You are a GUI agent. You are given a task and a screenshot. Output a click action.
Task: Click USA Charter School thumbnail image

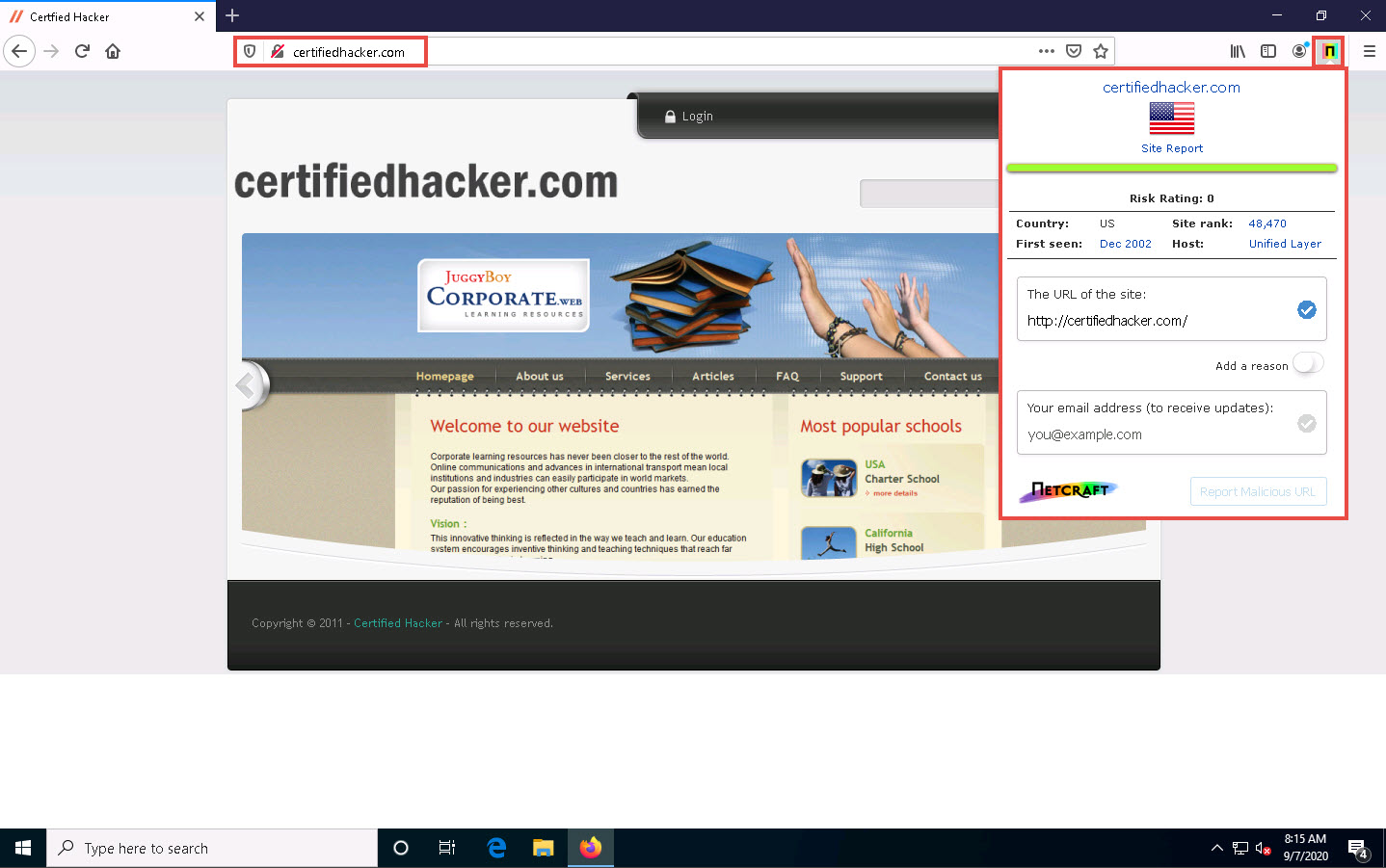click(829, 478)
